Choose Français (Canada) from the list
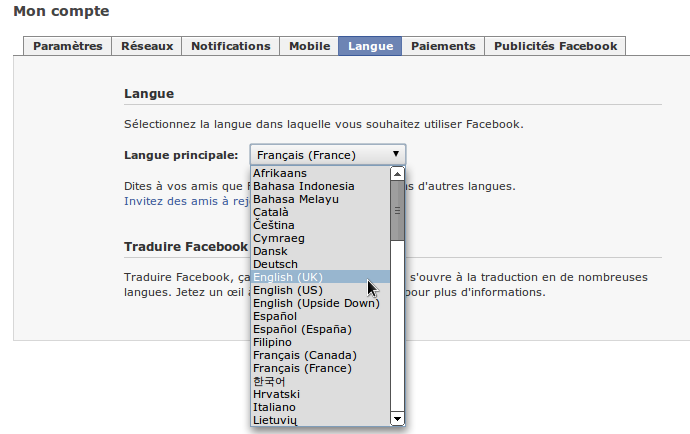This screenshot has width=690, height=434. tap(320, 355)
